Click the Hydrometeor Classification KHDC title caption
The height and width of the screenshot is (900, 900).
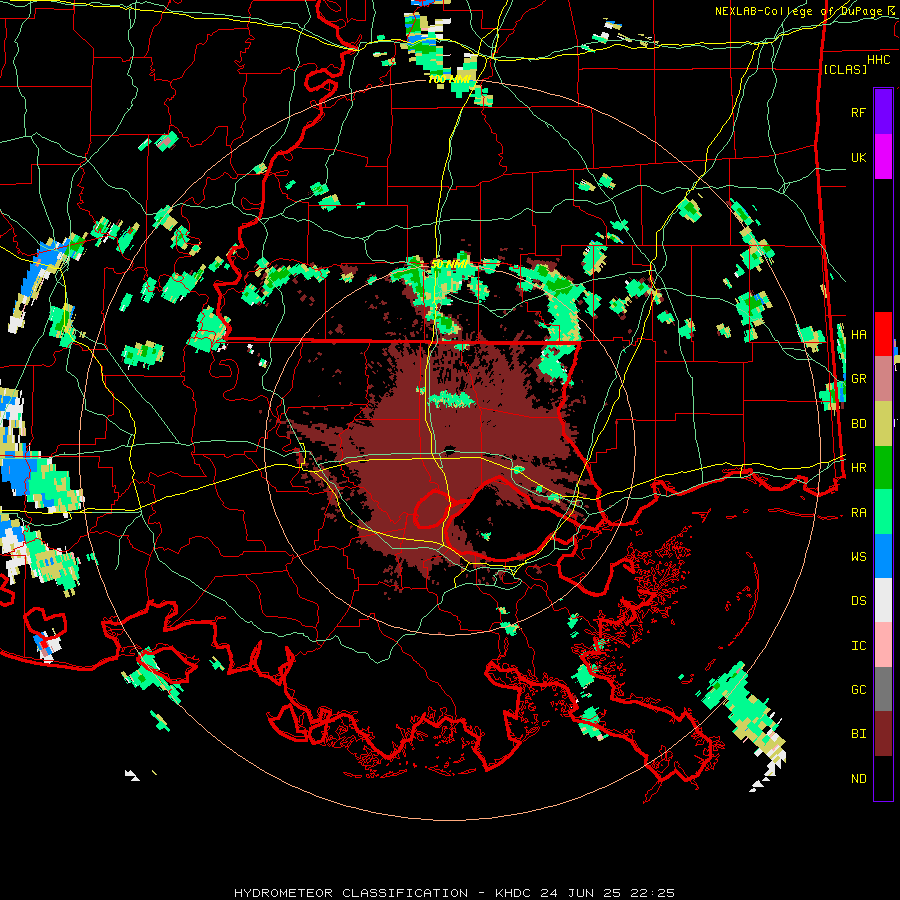click(x=454, y=893)
